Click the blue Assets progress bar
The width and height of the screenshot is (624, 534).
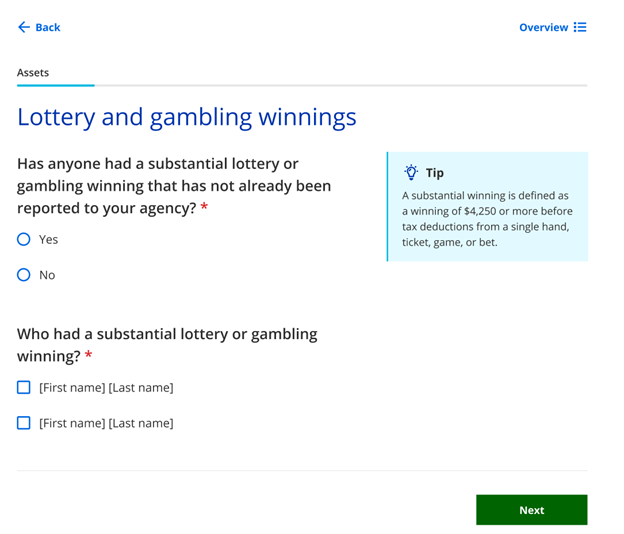(56, 86)
